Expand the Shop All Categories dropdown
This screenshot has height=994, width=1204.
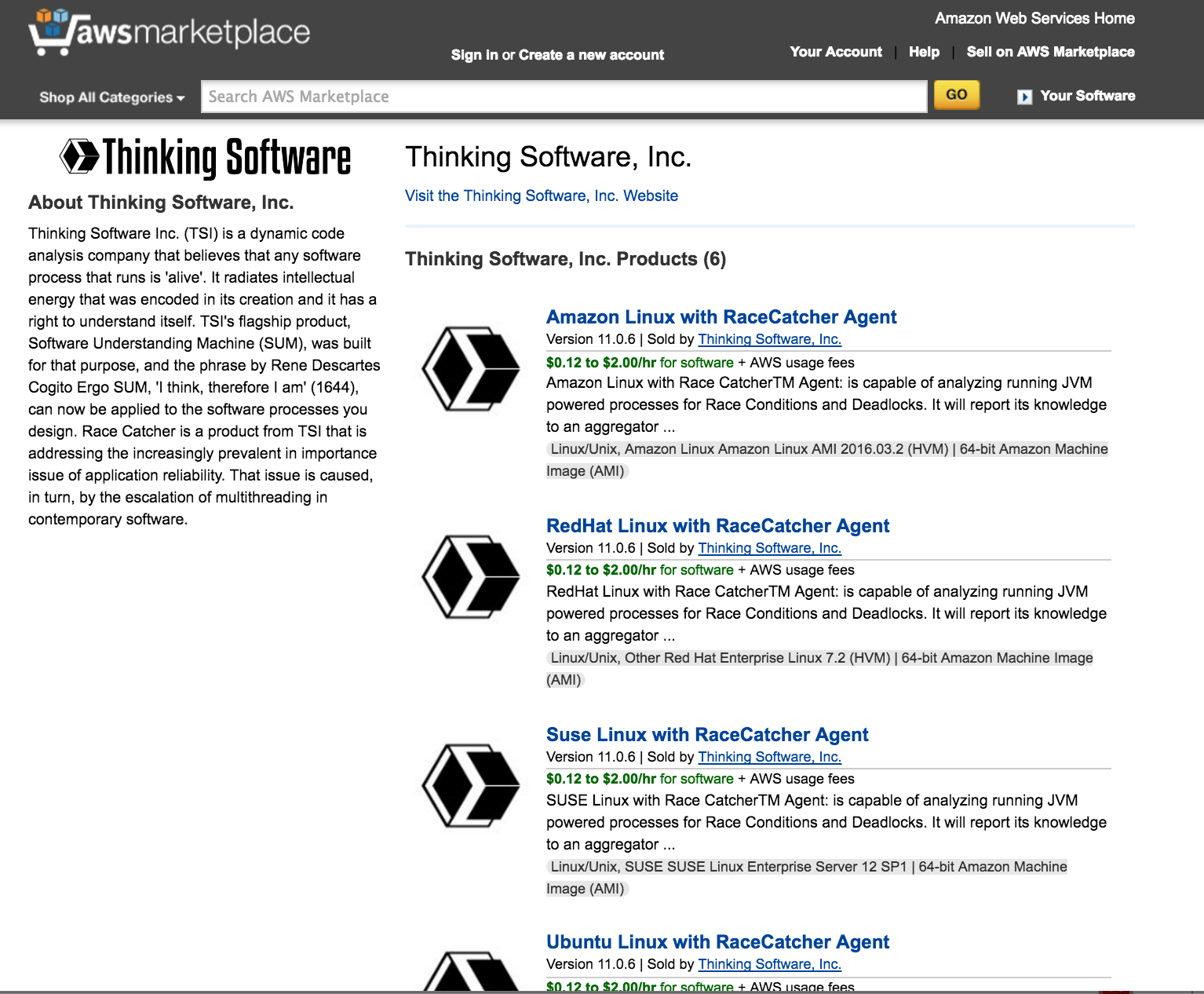[112, 97]
